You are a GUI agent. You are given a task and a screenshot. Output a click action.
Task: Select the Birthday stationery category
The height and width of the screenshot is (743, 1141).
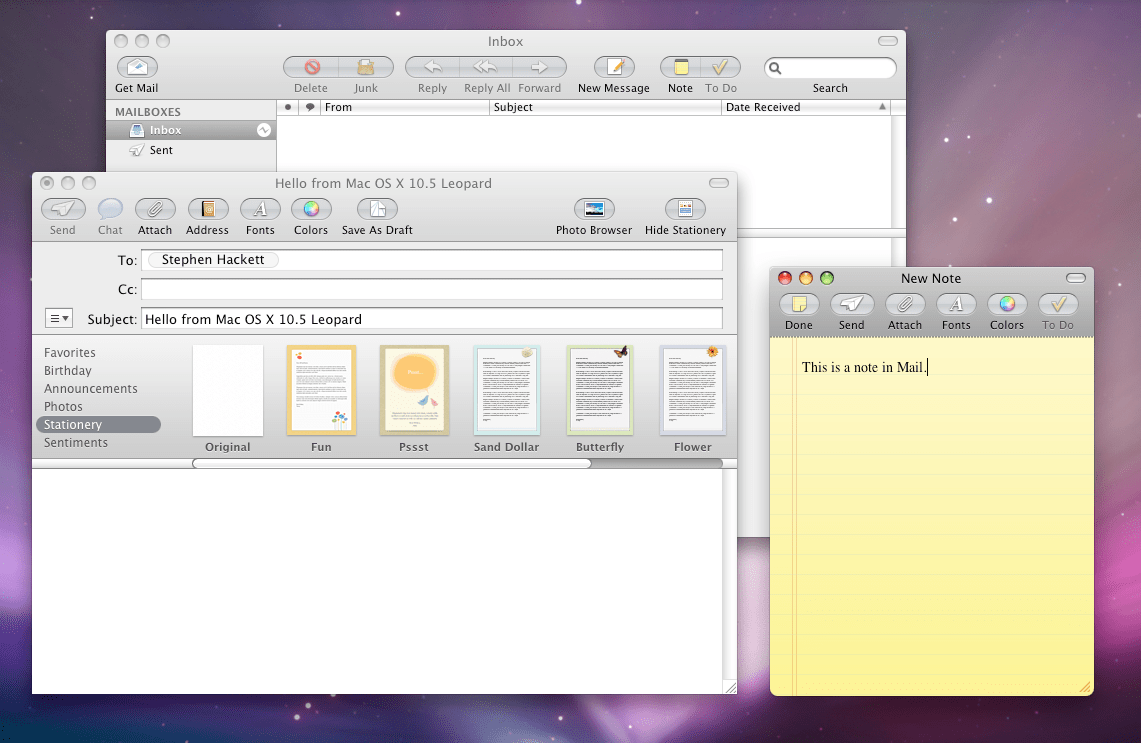[x=68, y=371]
